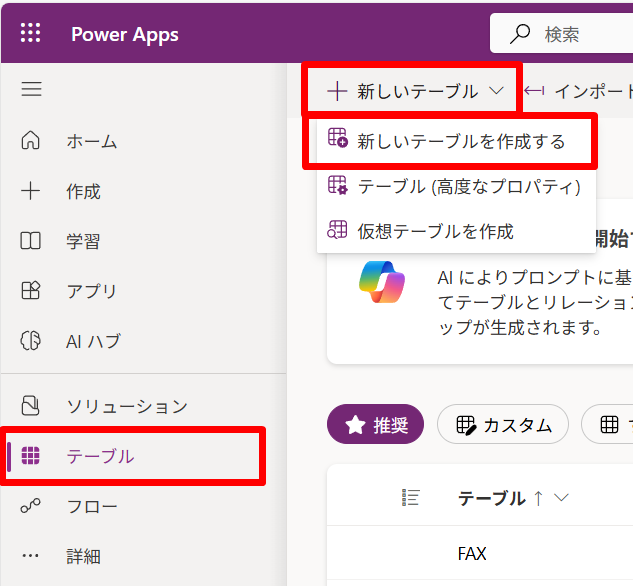633x586 pixels.
Task: Click the virtual table icon in the menu
Action: [337, 230]
